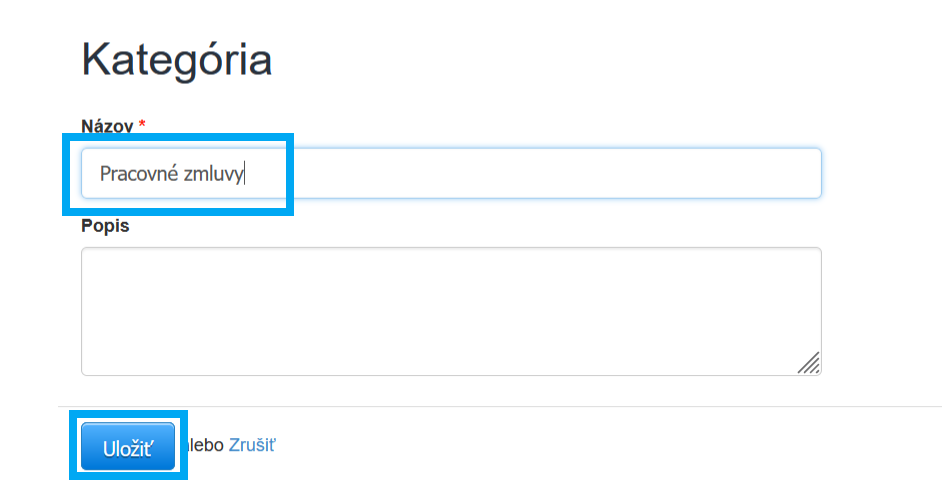Screen dimensions: 942x483
Task: Click the red required asterisk
Action: click(142, 125)
